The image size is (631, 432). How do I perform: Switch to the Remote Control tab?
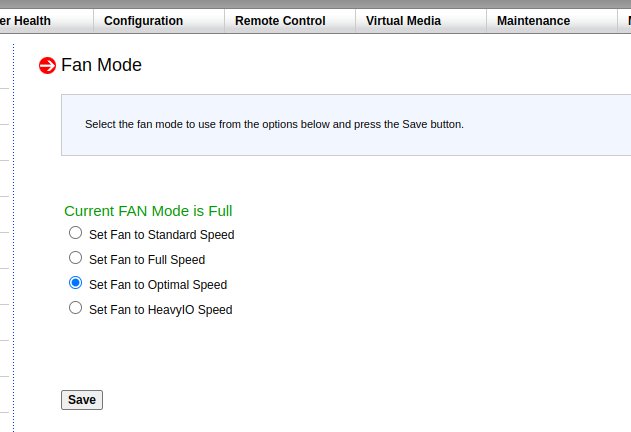280,21
